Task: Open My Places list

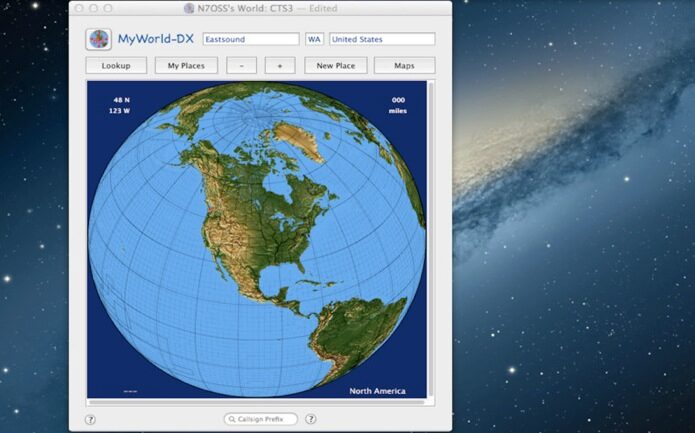Action: (185, 66)
